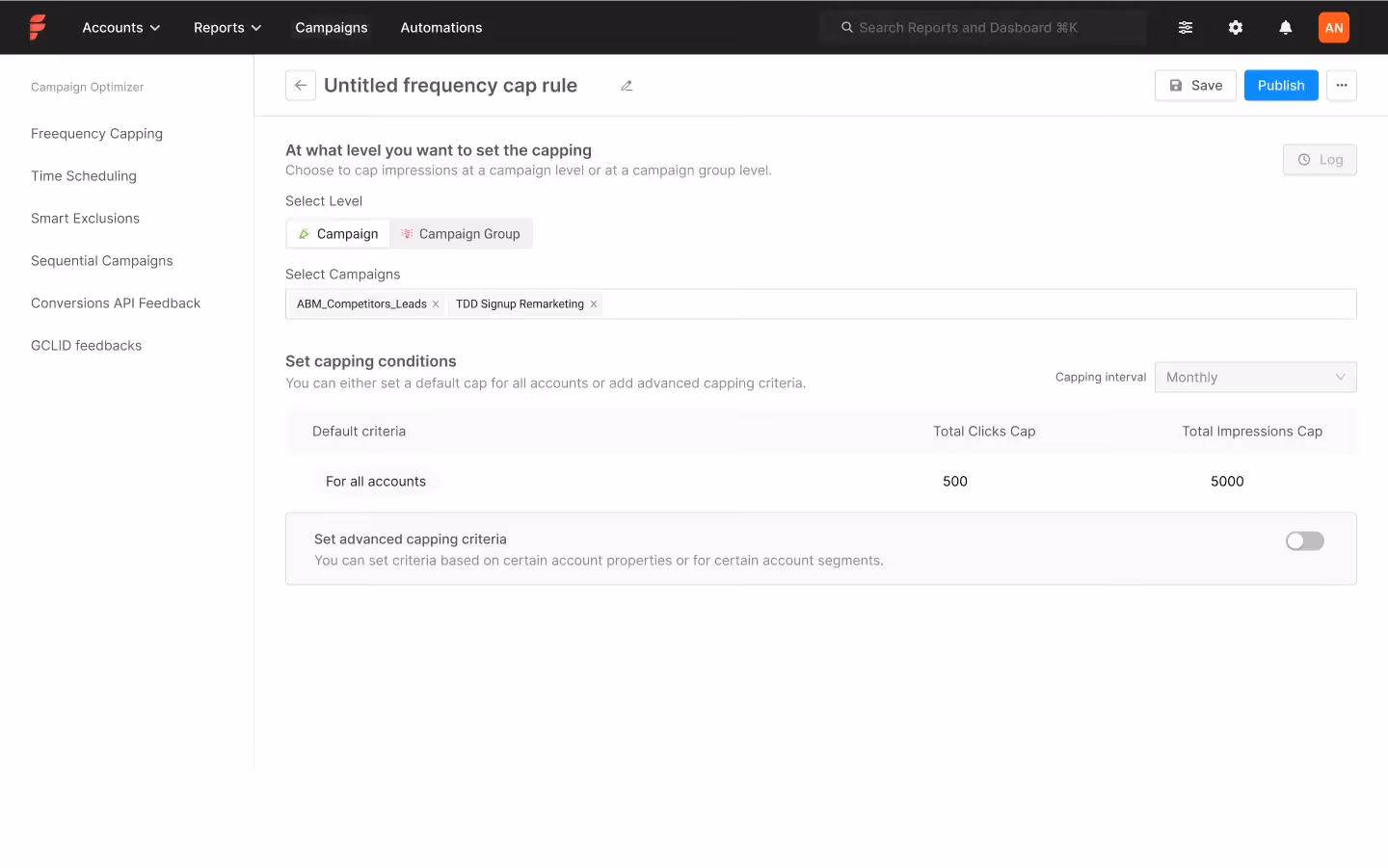View the rule history with the Log clock icon
1388x868 pixels.
tap(1320, 159)
